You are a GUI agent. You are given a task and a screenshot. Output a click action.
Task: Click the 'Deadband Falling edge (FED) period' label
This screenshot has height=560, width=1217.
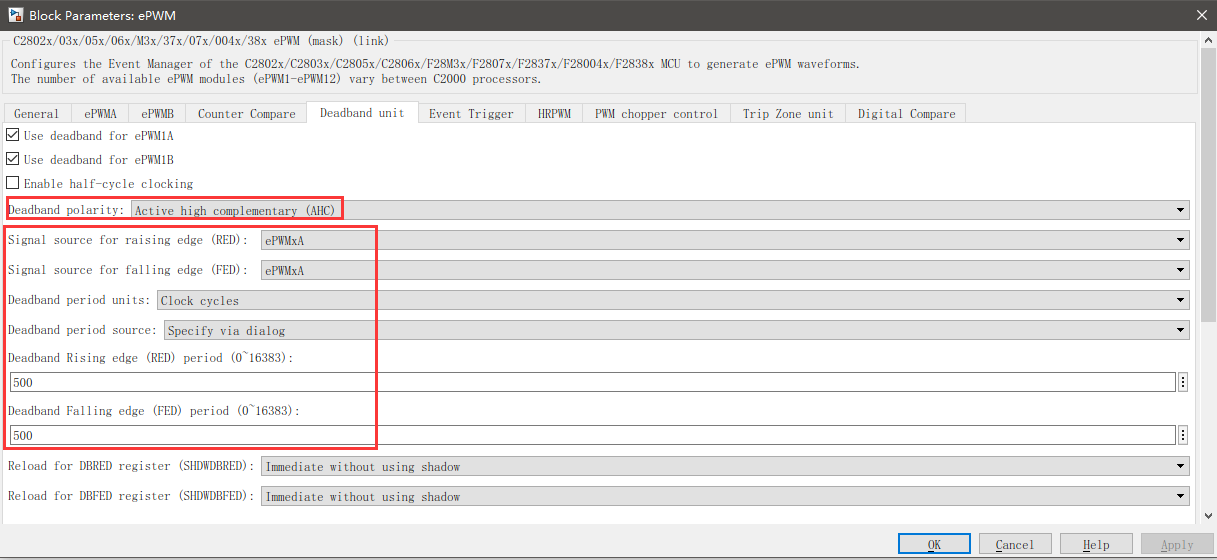pyautogui.click(x=153, y=410)
